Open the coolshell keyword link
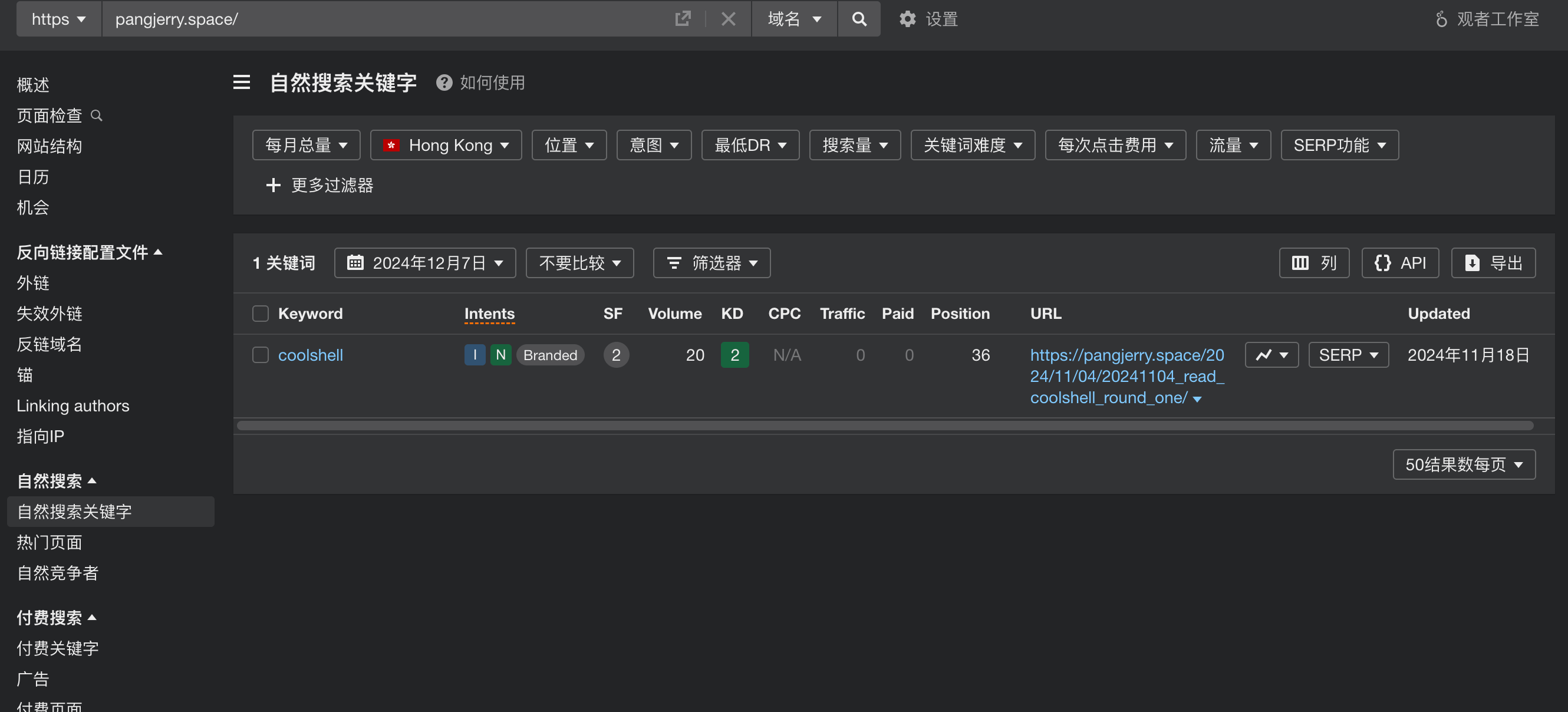This screenshot has width=1568, height=712. pyautogui.click(x=311, y=355)
